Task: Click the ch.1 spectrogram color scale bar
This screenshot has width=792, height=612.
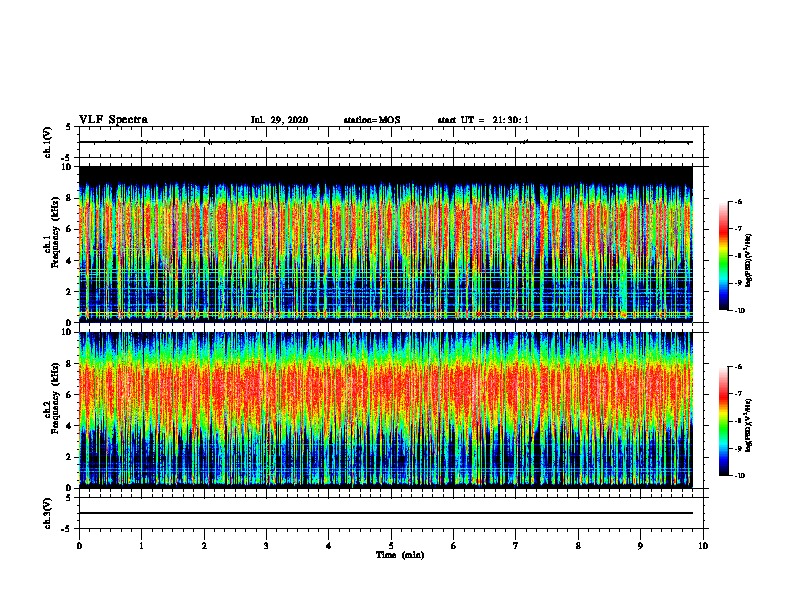Action: tap(723, 256)
